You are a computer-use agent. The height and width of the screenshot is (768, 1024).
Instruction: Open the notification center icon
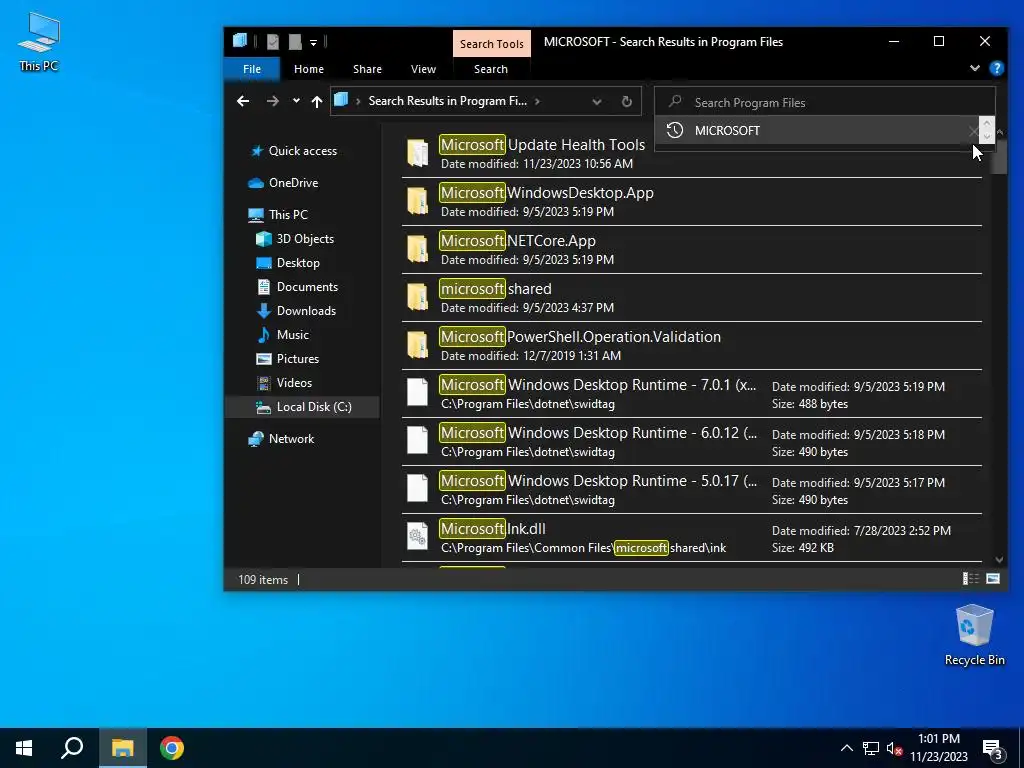993,749
